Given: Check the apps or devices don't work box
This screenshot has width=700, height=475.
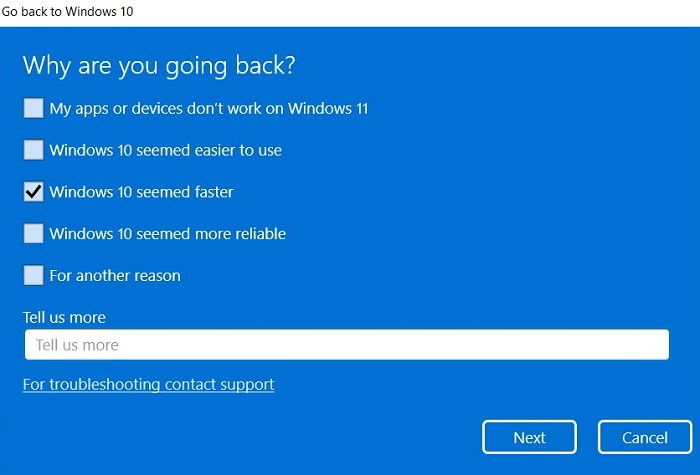Looking at the screenshot, I should point(33,108).
